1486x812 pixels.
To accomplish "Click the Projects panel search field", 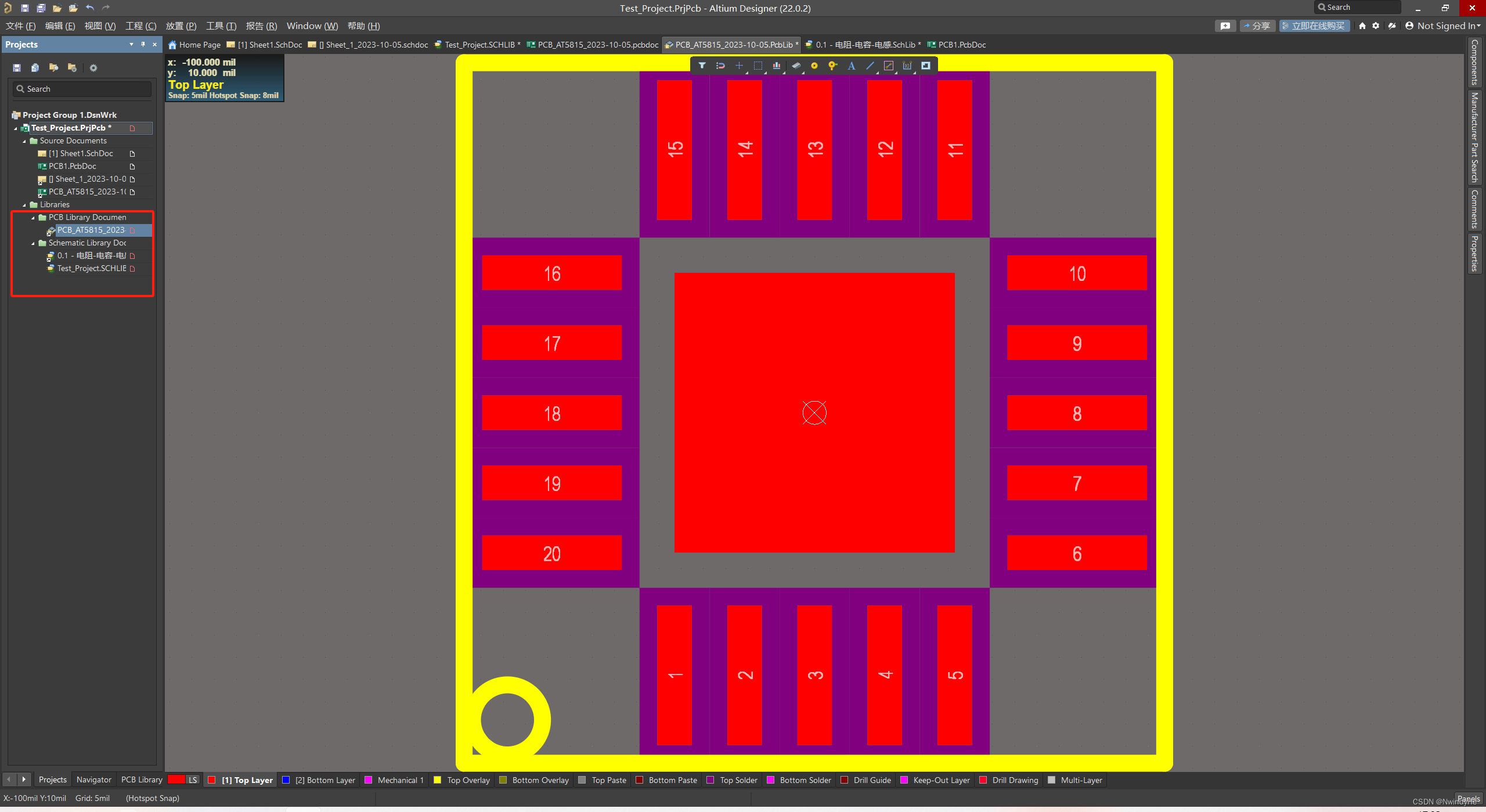I will pyautogui.click(x=82, y=89).
